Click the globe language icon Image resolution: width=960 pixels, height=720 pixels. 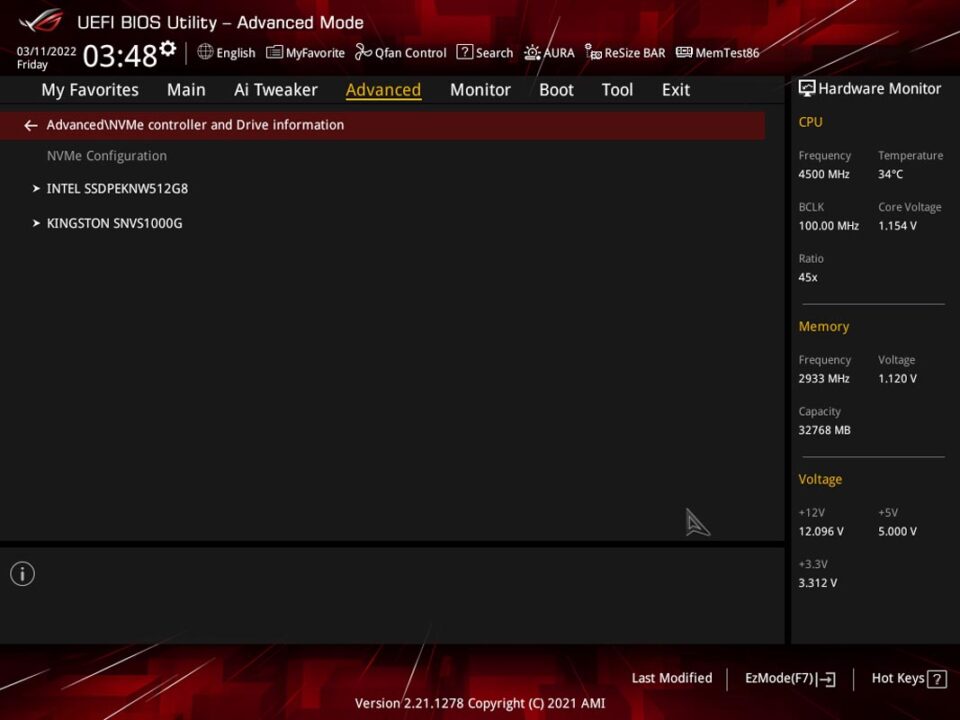pyautogui.click(x=205, y=52)
